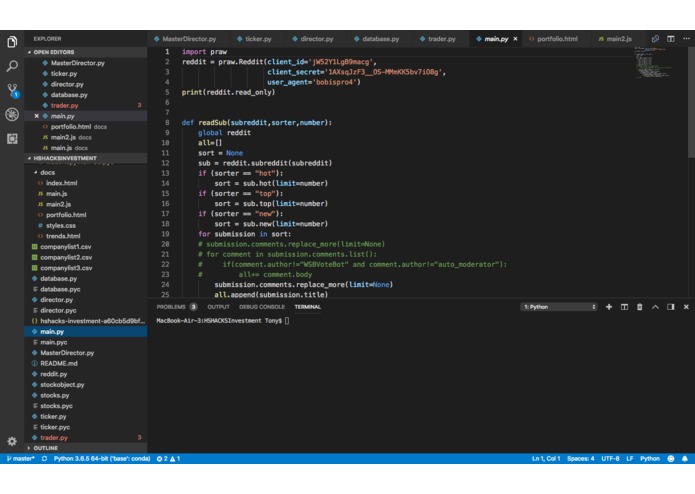Go to line via Ln 1, Col 1
Image resolution: width=695 pixels, height=494 pixels.
[546, 459]
